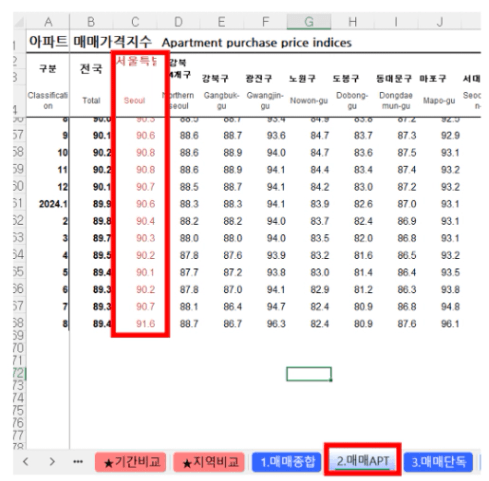The image size is (489, 481).
Task: Click the outlined active cell in column G
Action: pos(309,374)
